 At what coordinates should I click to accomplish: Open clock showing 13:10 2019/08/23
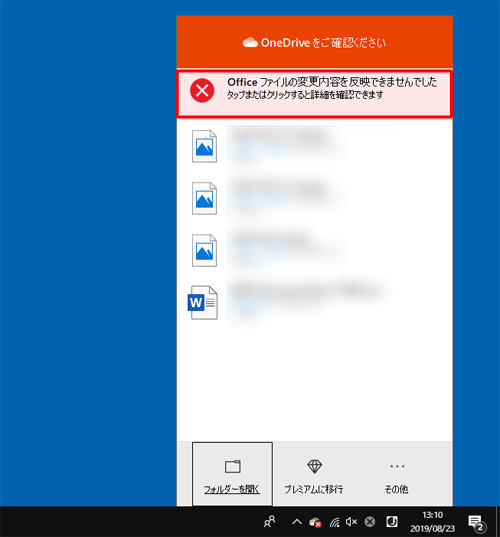433,522
